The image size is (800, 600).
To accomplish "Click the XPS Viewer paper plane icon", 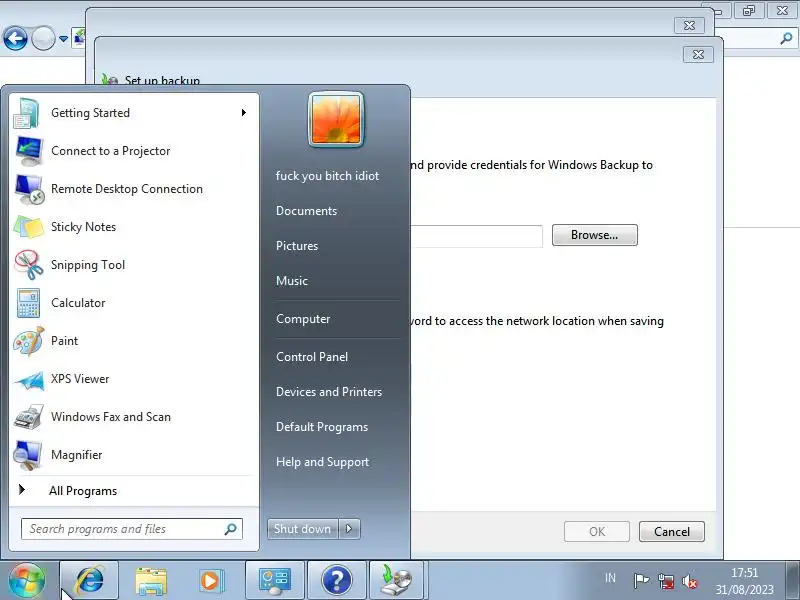I will point(29,379).
